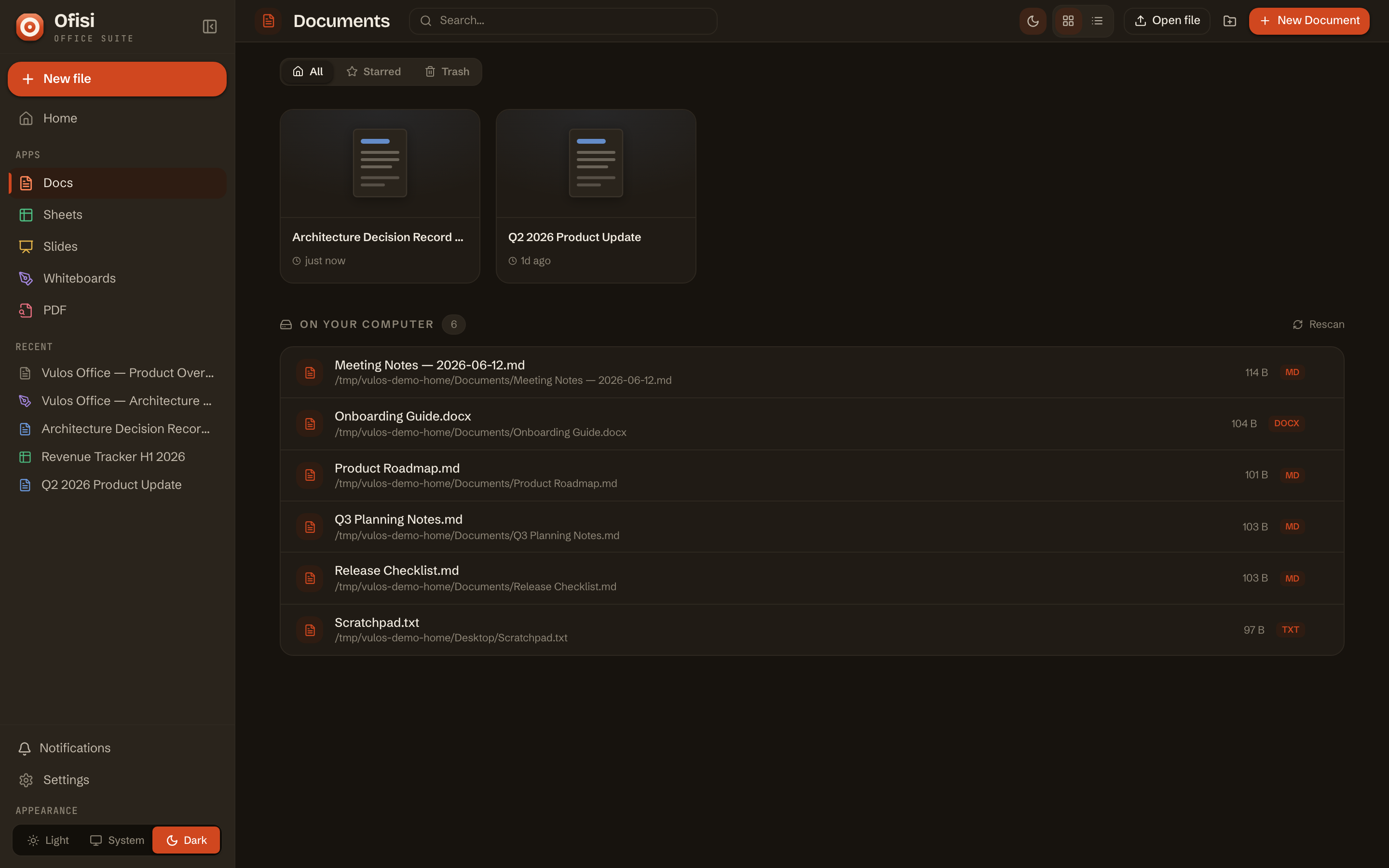Viewport: 1389px width, 868px height.
Task: Open Q3 Planning Notes.md
Action: coord(812,527)
